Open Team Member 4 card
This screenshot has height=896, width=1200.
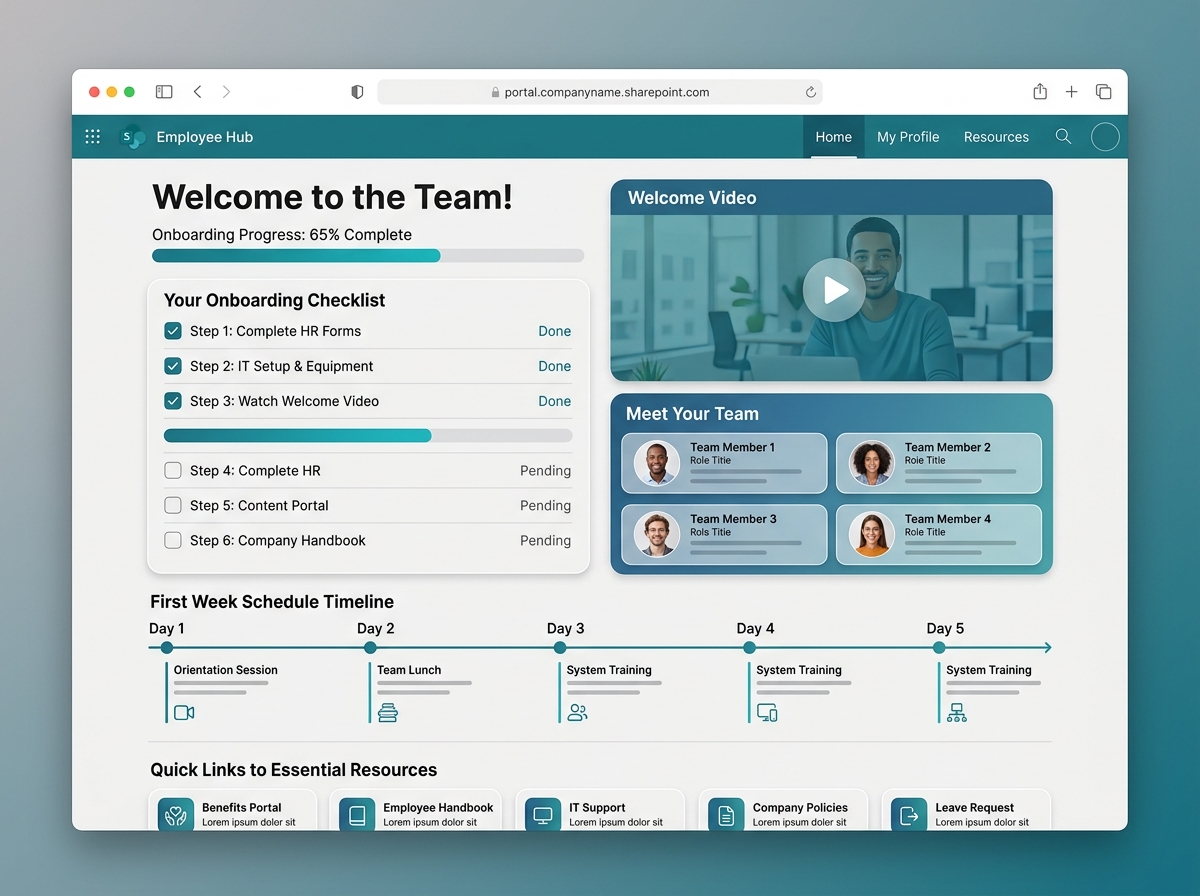pyautogui.click(x=939, y=535)
